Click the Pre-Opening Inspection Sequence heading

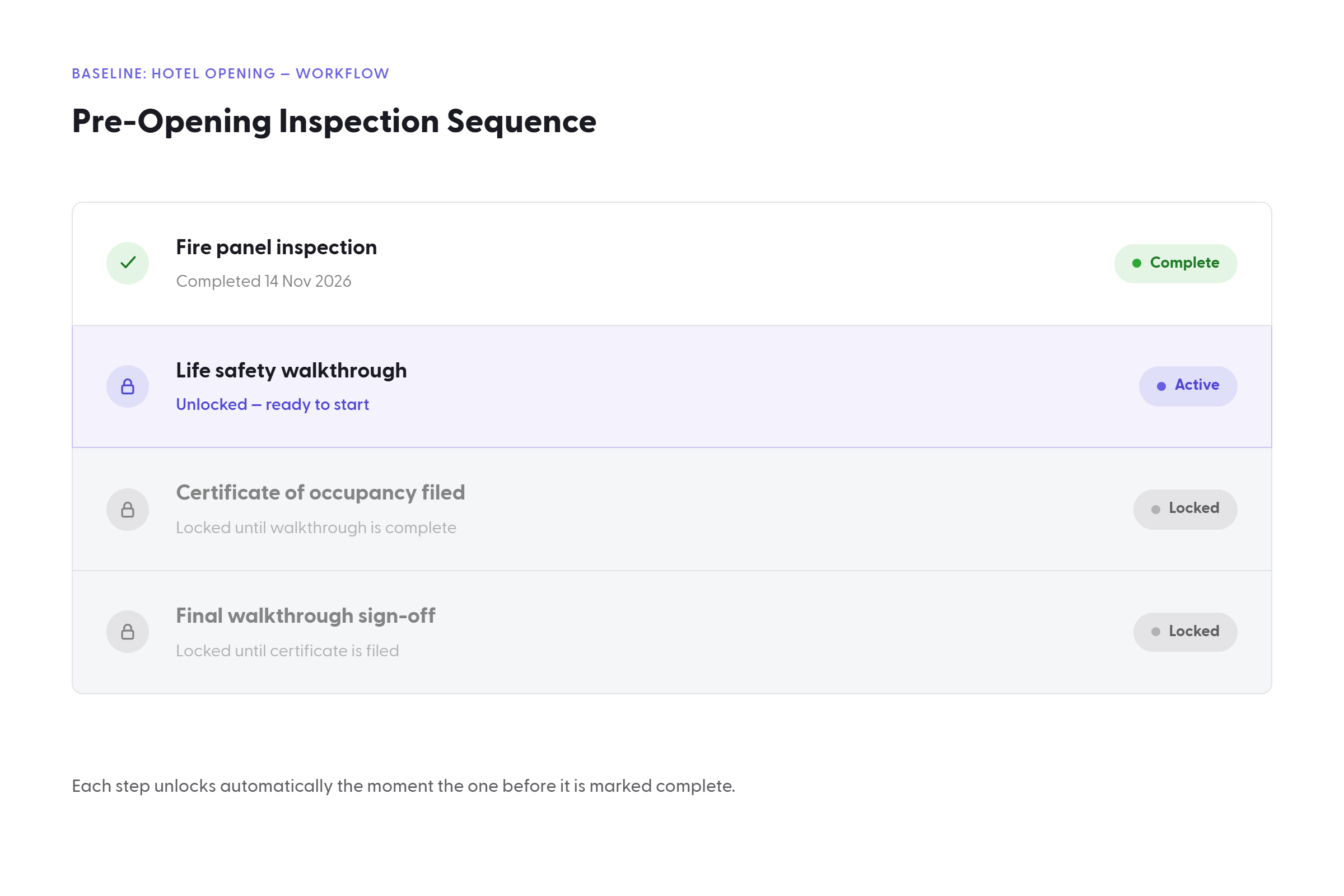click(x=334, y=122)
